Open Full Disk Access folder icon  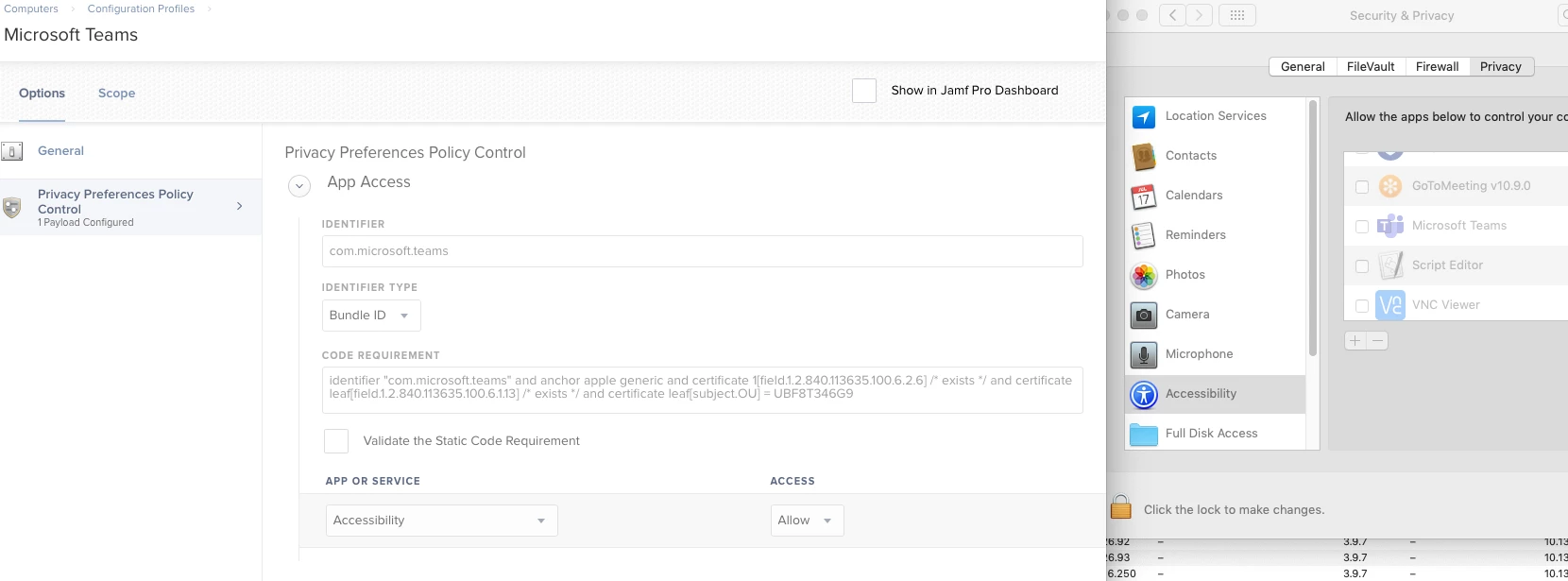1144,434
